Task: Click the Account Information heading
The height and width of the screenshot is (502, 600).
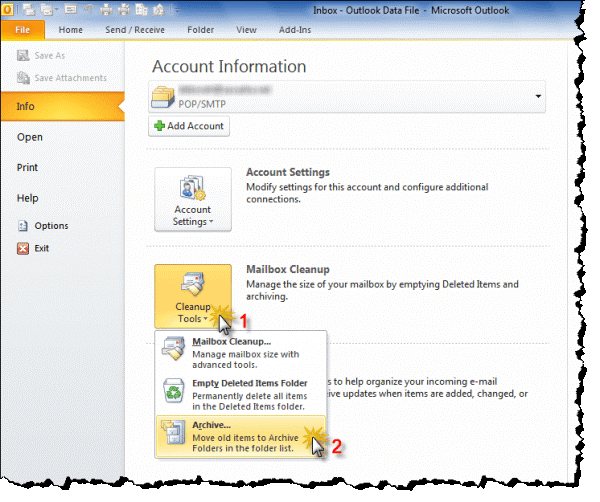Action: (229, 67)
